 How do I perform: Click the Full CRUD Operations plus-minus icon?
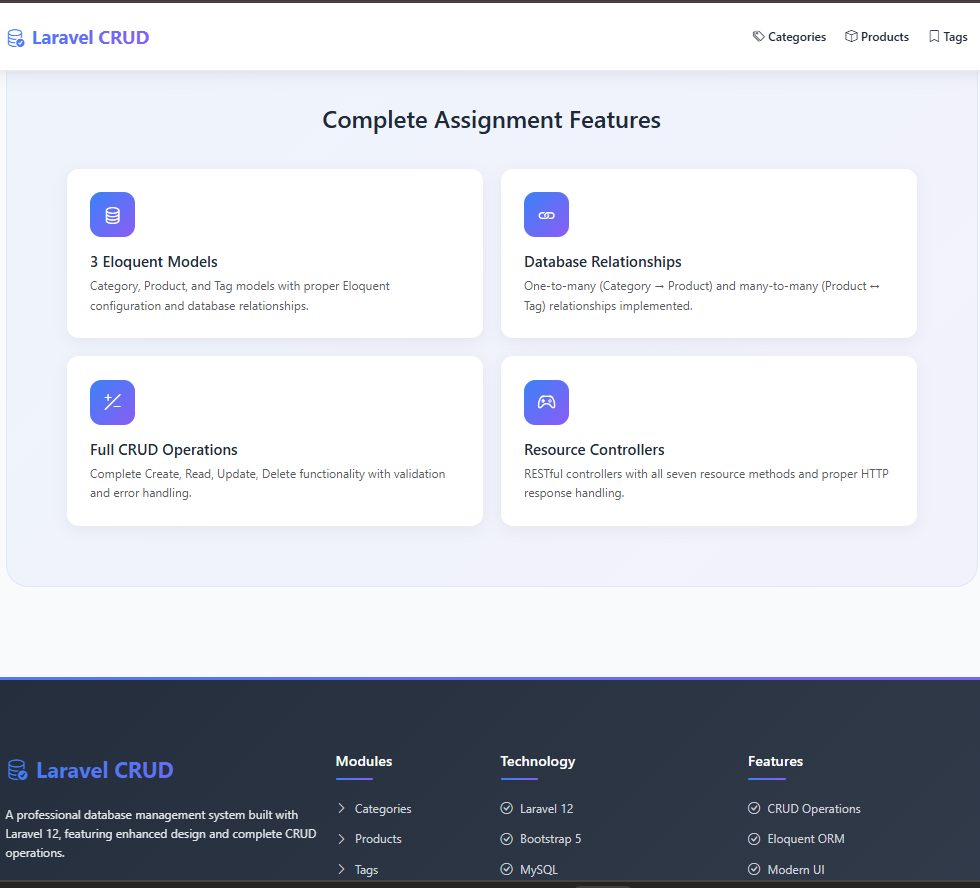point(112,402)
